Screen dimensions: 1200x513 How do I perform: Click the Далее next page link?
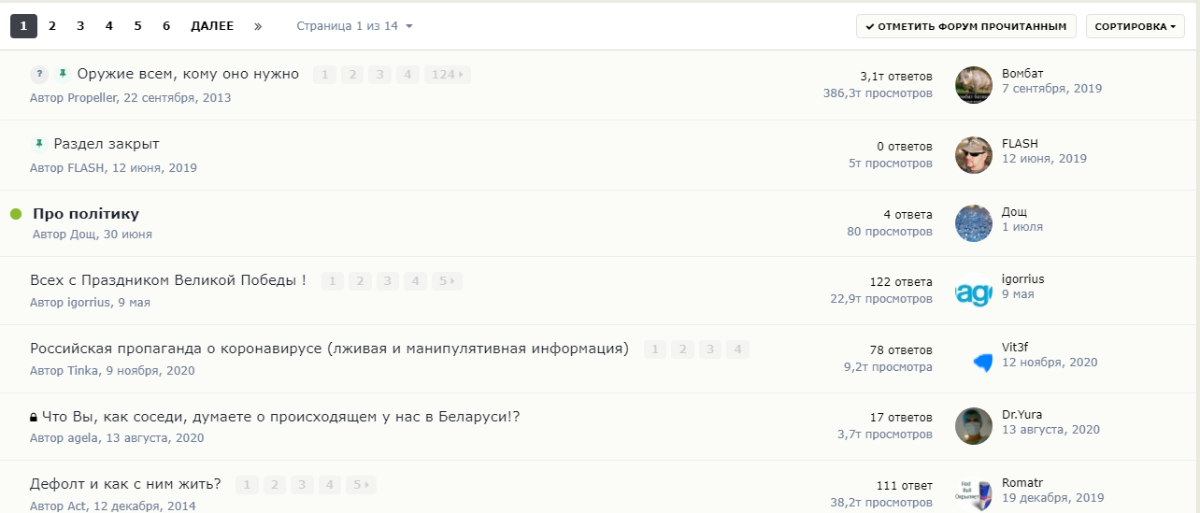click(x=212, y=26)
